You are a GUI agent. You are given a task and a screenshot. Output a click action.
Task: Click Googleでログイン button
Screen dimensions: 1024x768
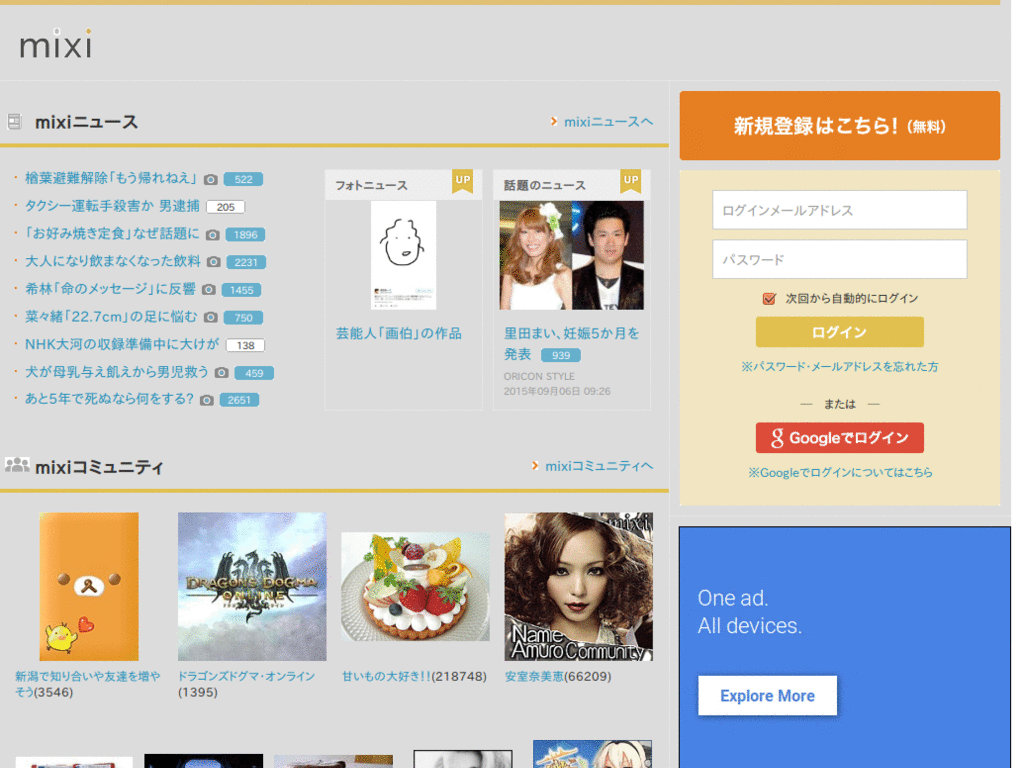click(839, 438)
